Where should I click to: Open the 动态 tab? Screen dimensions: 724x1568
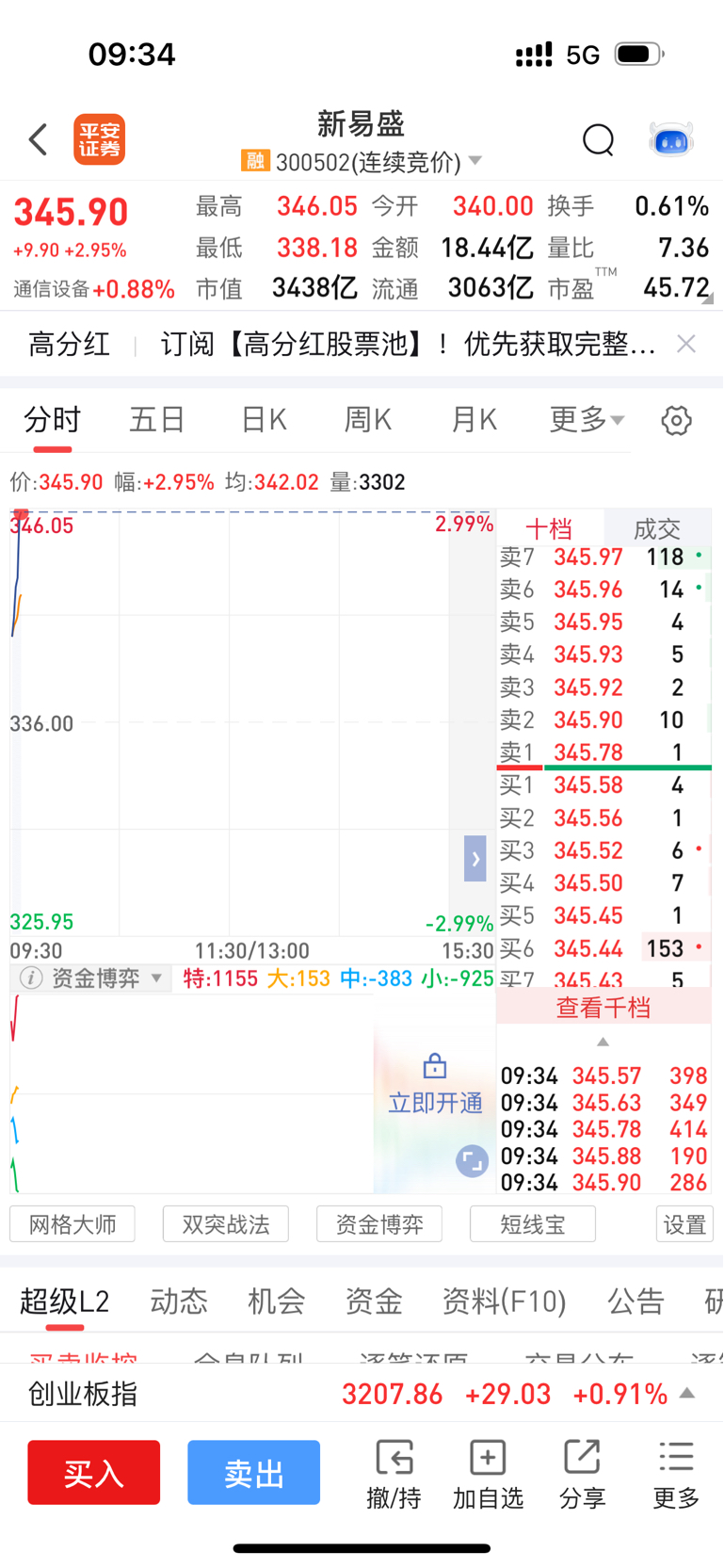[x=179, y=1301]
